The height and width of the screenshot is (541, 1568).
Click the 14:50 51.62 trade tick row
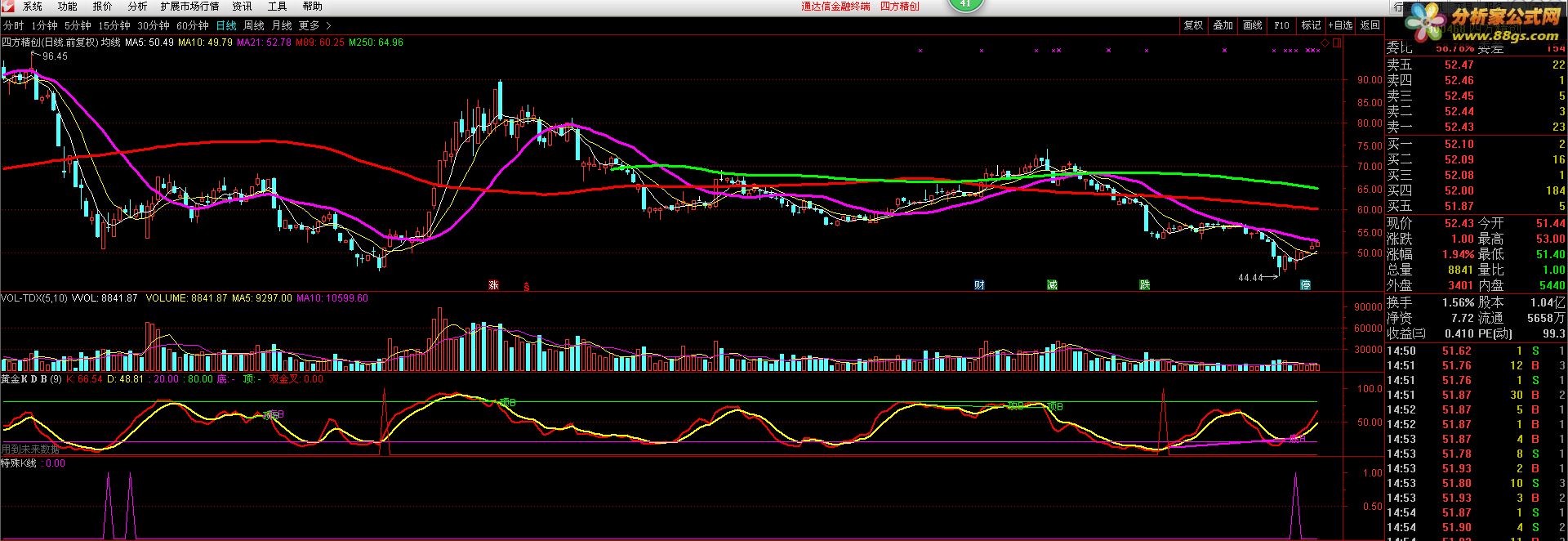click(1476, 351)
